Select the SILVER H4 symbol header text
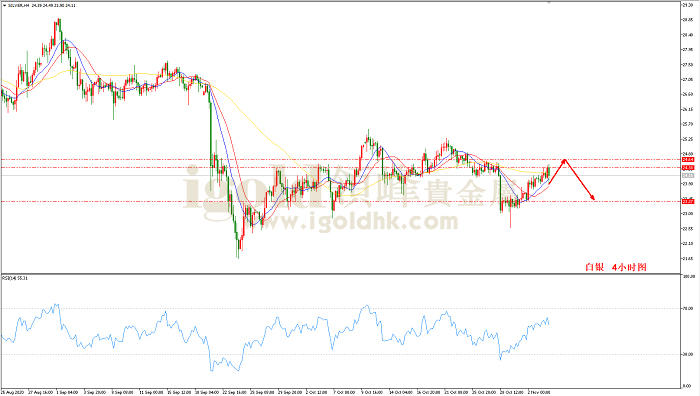This screenshot has height=396, width=700. pyautogui.click(x=18, y=5)
